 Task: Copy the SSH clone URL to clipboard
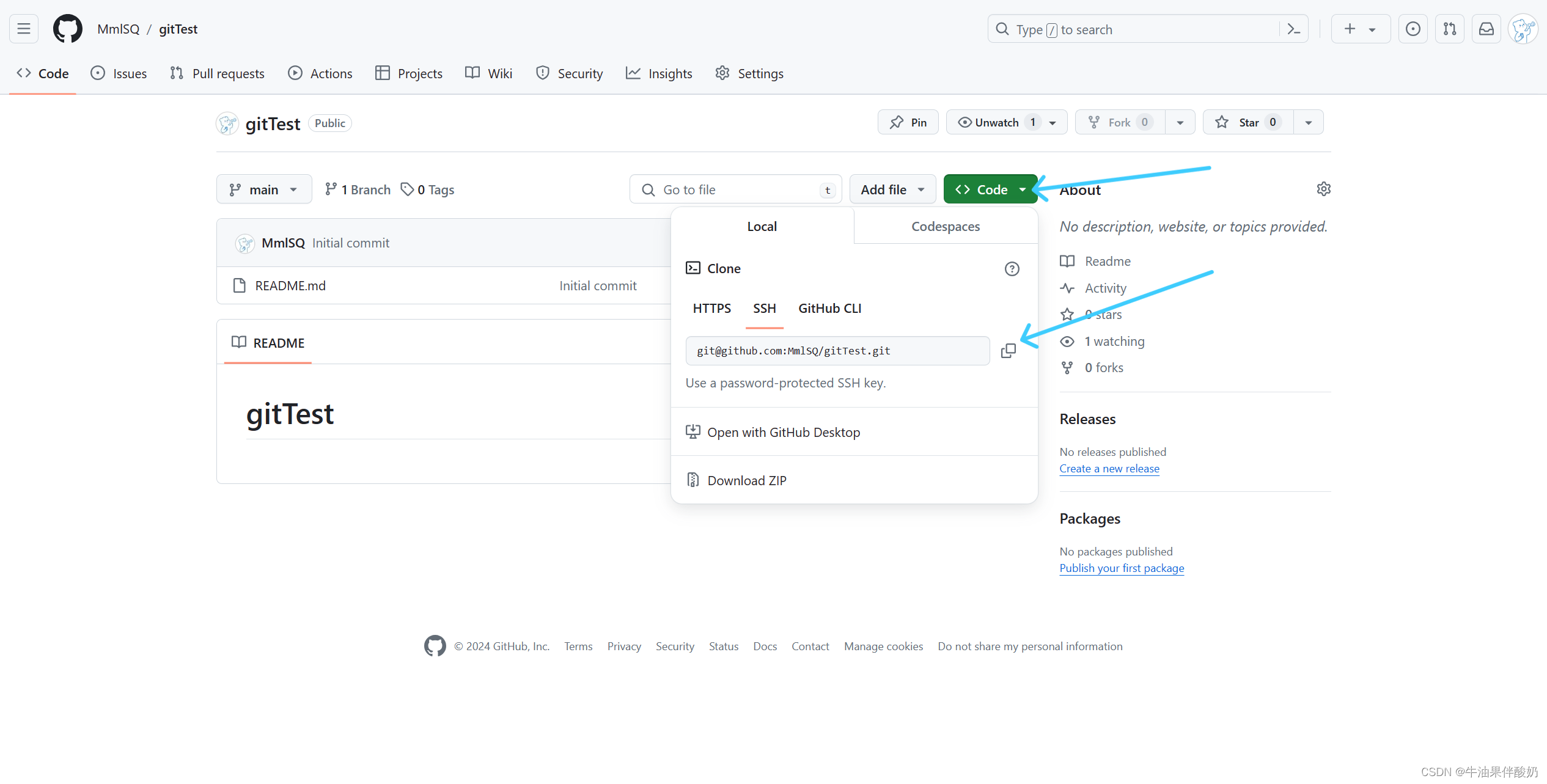tap(1008, 351)
